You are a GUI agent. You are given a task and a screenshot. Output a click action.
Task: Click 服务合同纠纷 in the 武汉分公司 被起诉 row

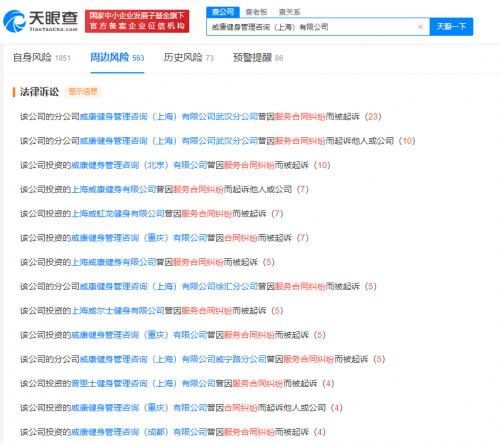pos(299,117)
